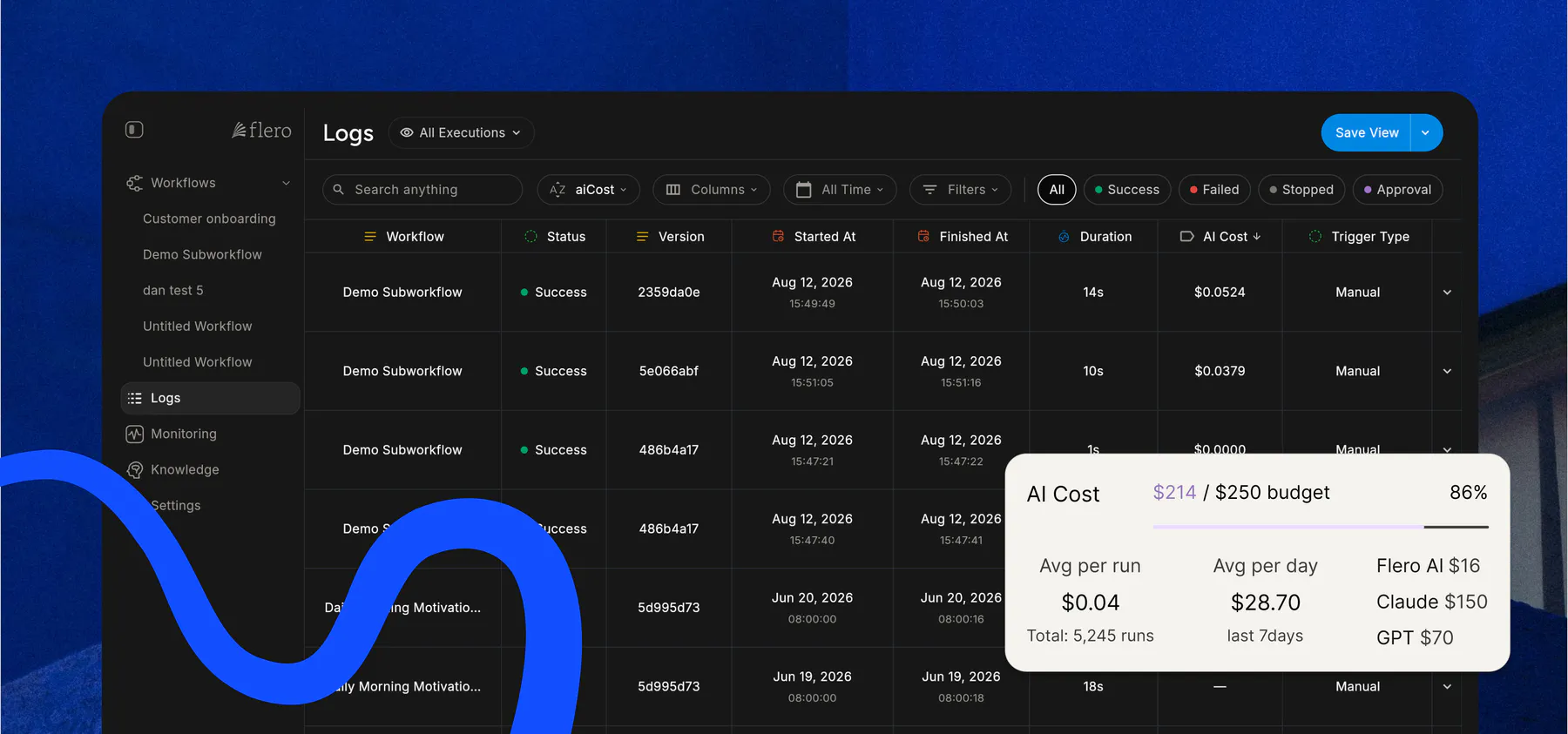Image resolution: width=1568 pixels, height=734 pixels.
Task: Click the Knowledge sidebar icon
Action: [x=134, y=469]
